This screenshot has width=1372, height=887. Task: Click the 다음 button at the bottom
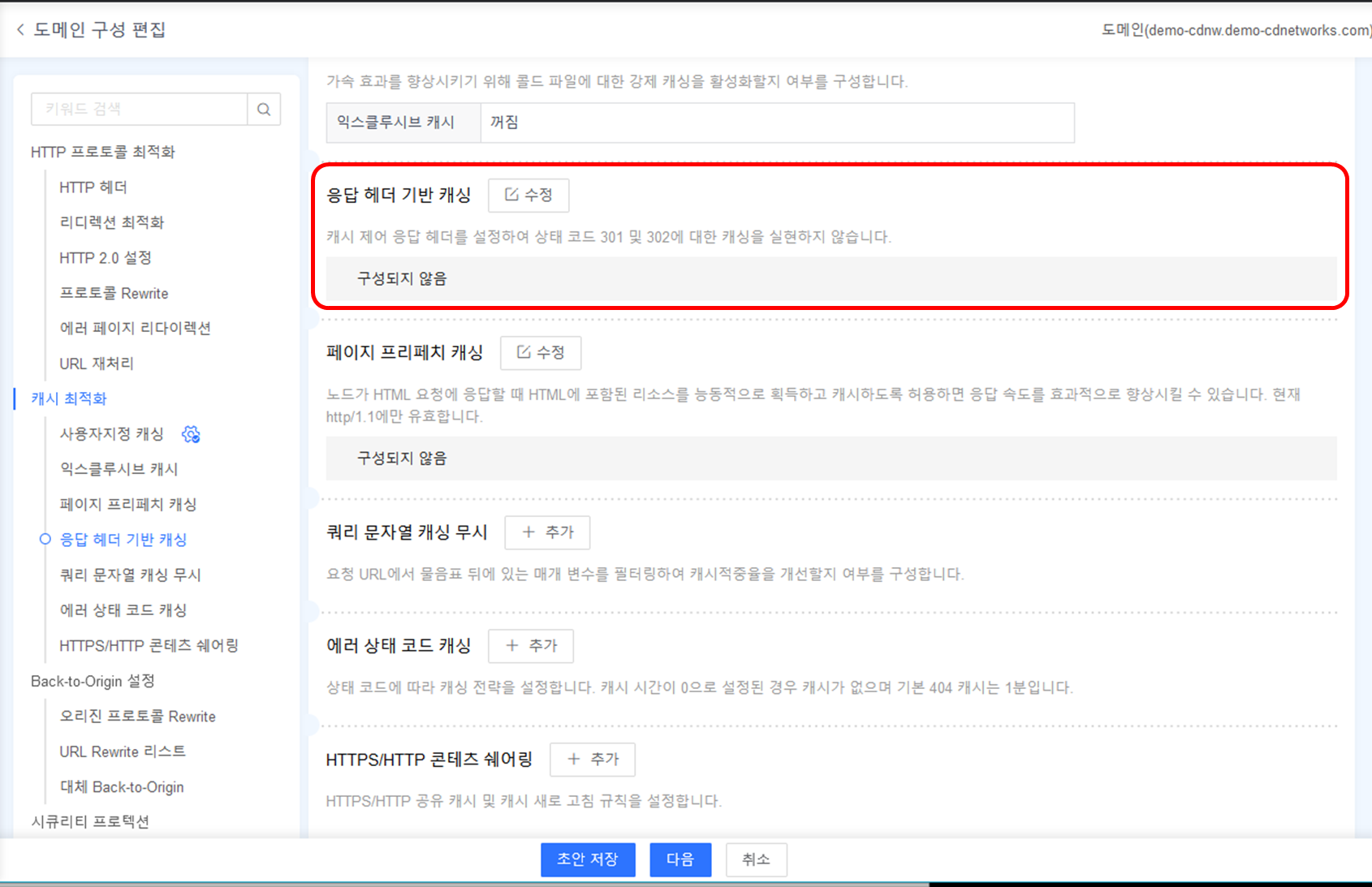coord(680,859)
